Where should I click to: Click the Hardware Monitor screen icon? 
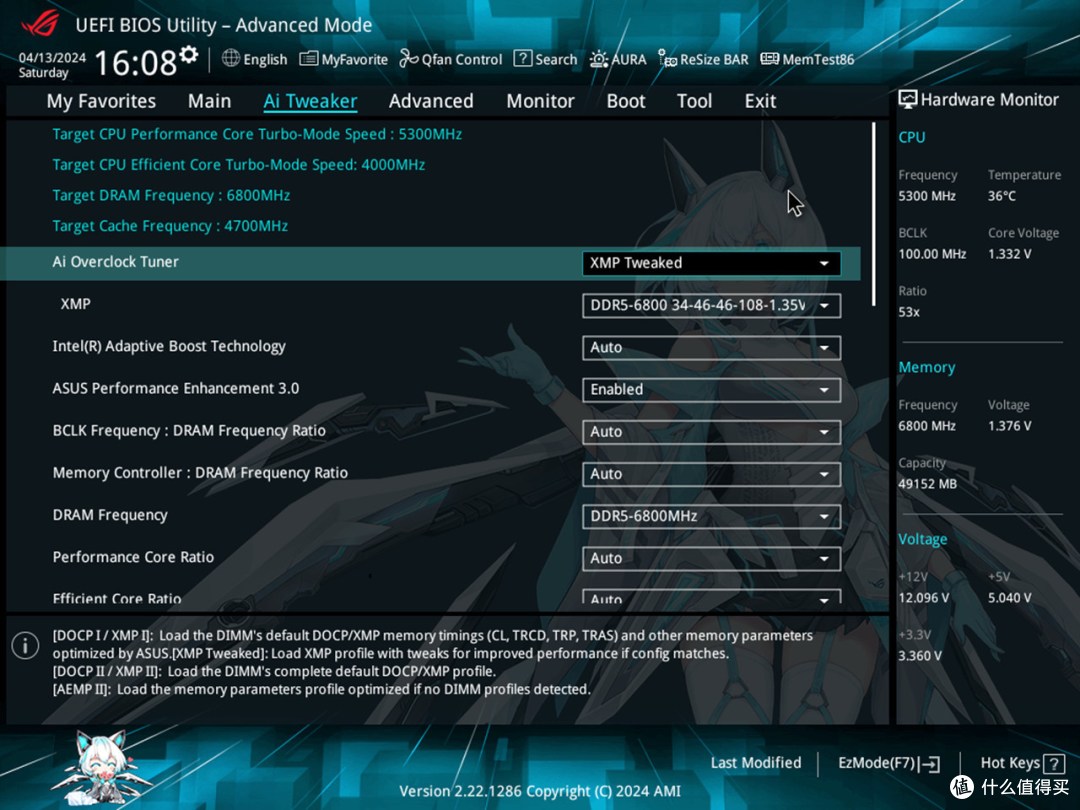click(x=908, y=100)
